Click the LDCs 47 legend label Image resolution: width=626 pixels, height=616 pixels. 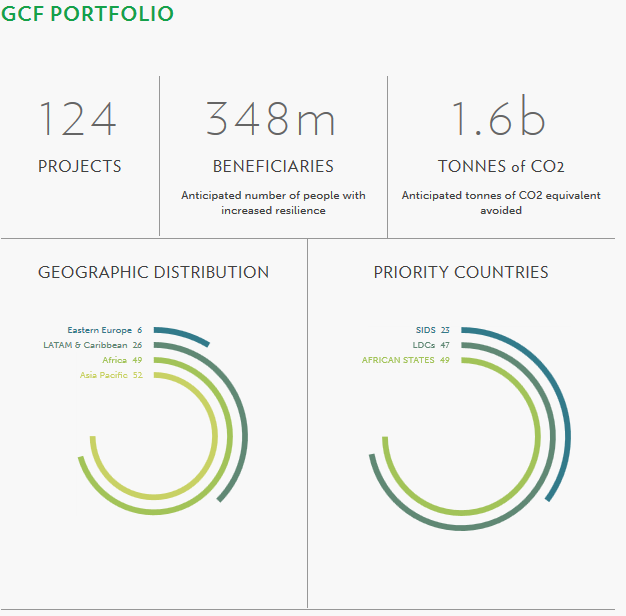(x=431, y=345)
